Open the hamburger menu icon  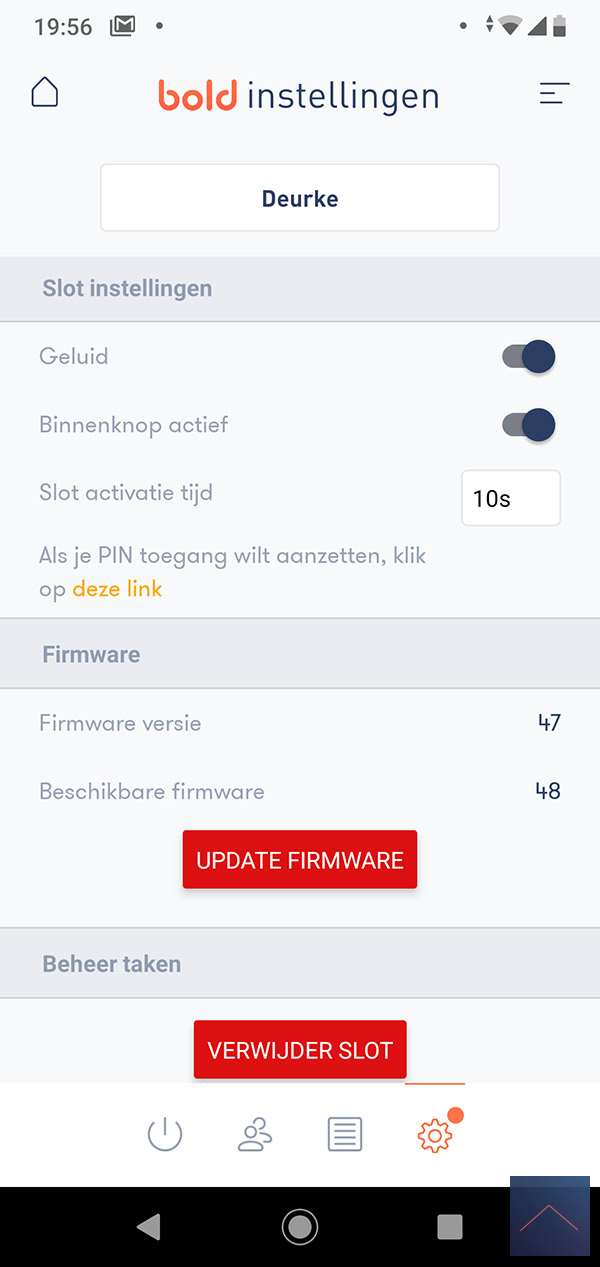[x=554, y=94]
